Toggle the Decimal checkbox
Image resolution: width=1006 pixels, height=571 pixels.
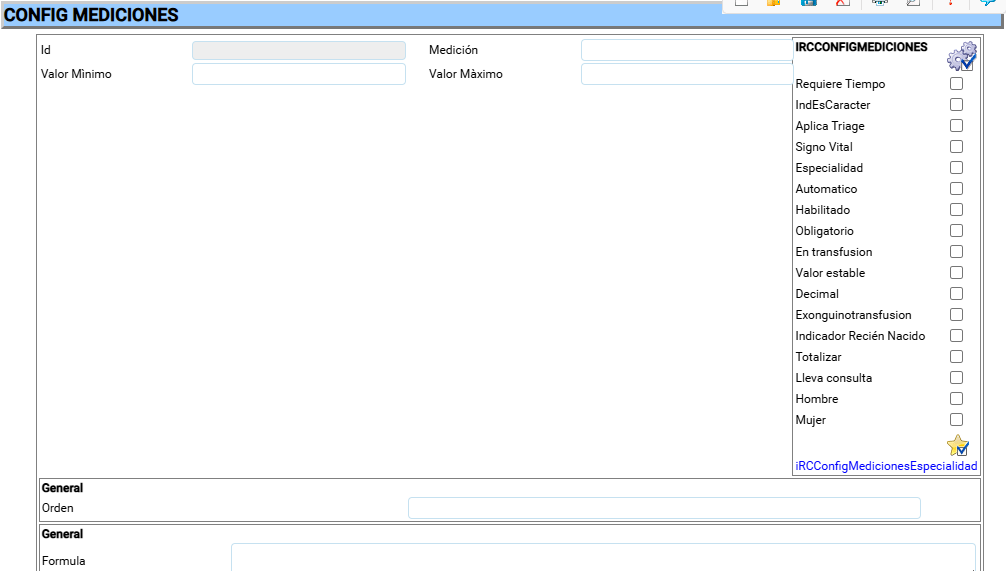[956, 294]
